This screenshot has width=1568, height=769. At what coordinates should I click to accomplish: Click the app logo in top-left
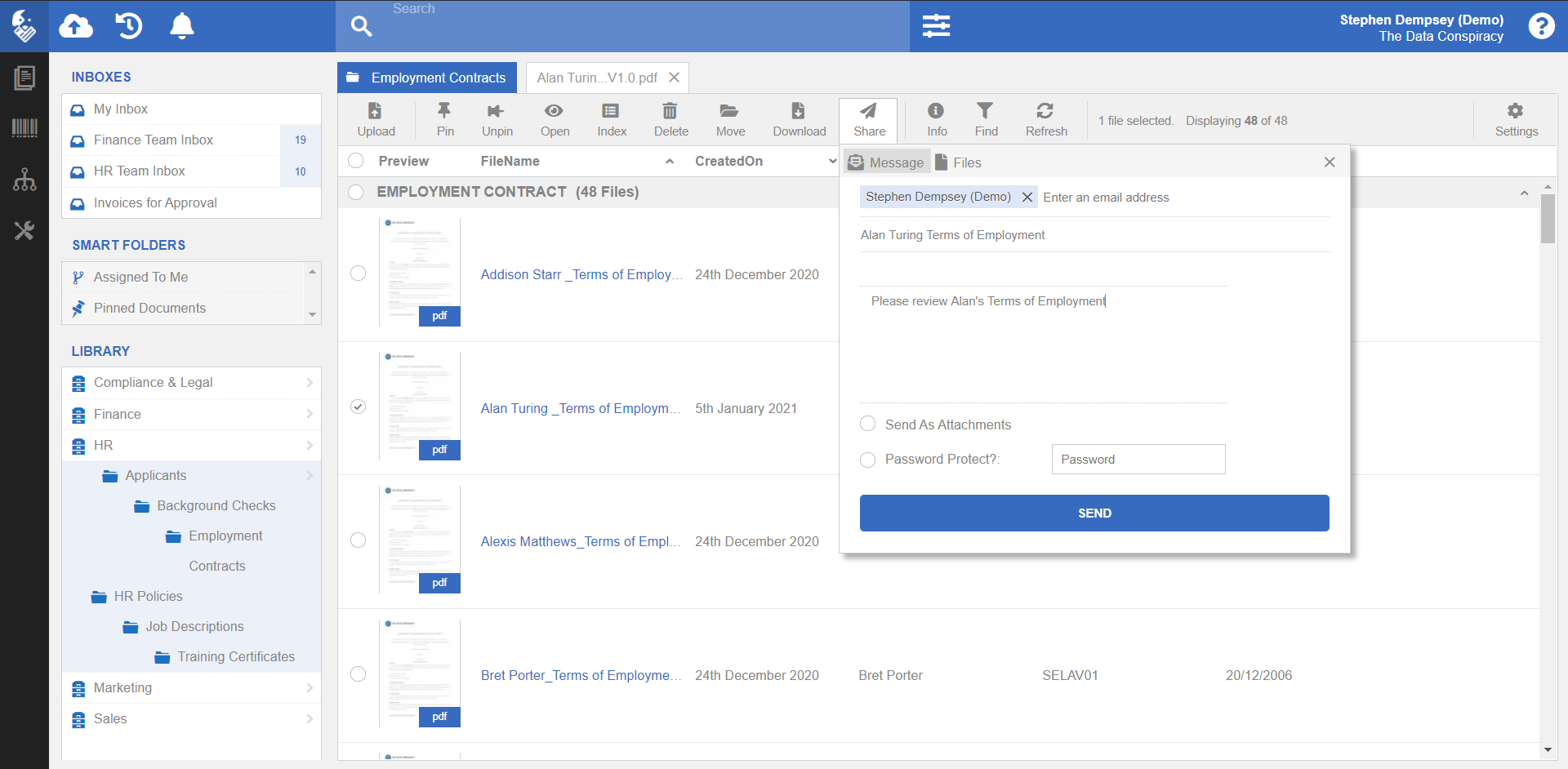pyautogui.click(x=24, y=26)
